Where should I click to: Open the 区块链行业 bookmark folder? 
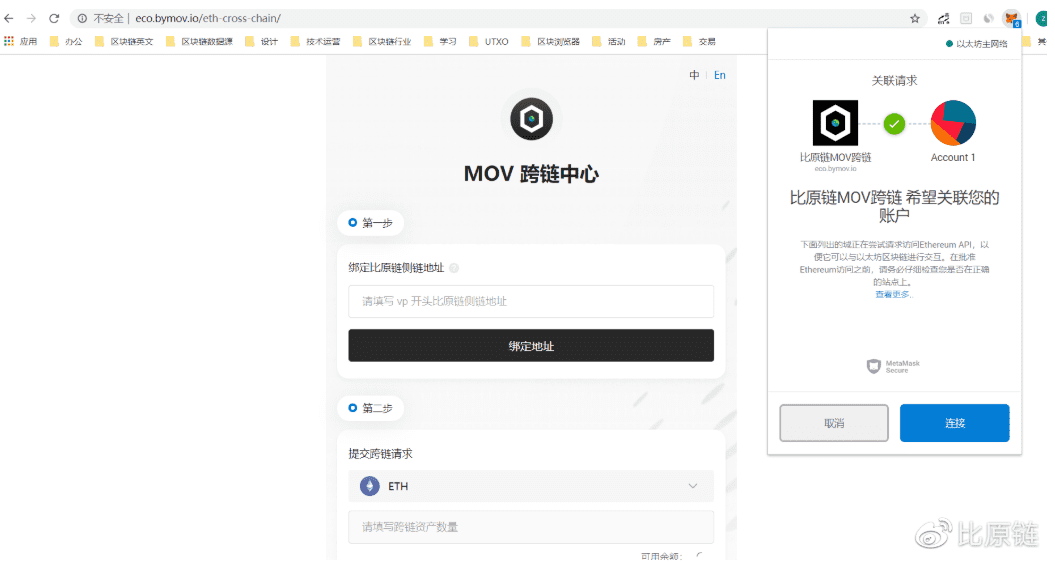pyautogui.click(x=382, y=42)
